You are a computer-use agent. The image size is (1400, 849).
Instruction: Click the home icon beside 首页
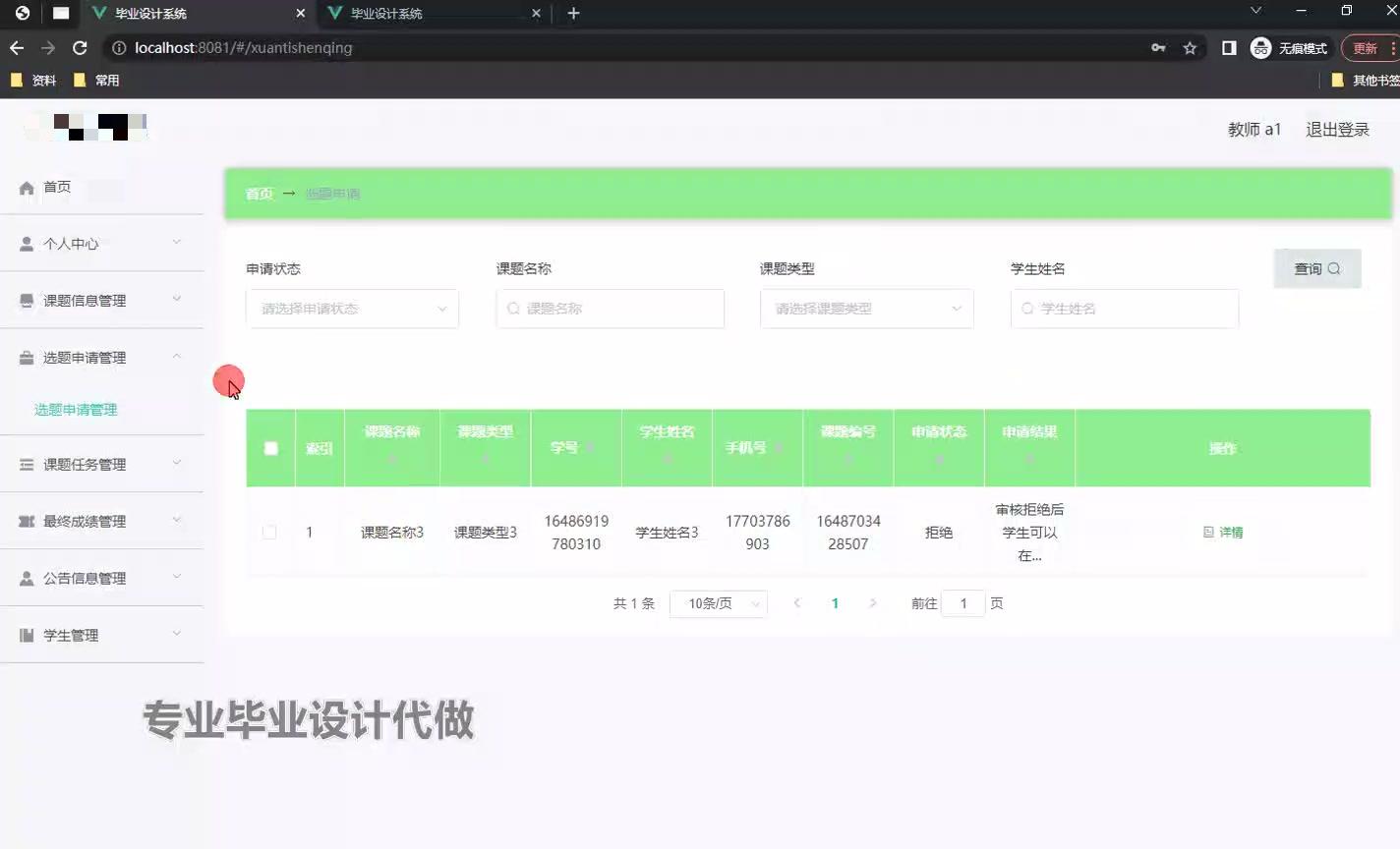coord(27,188)
